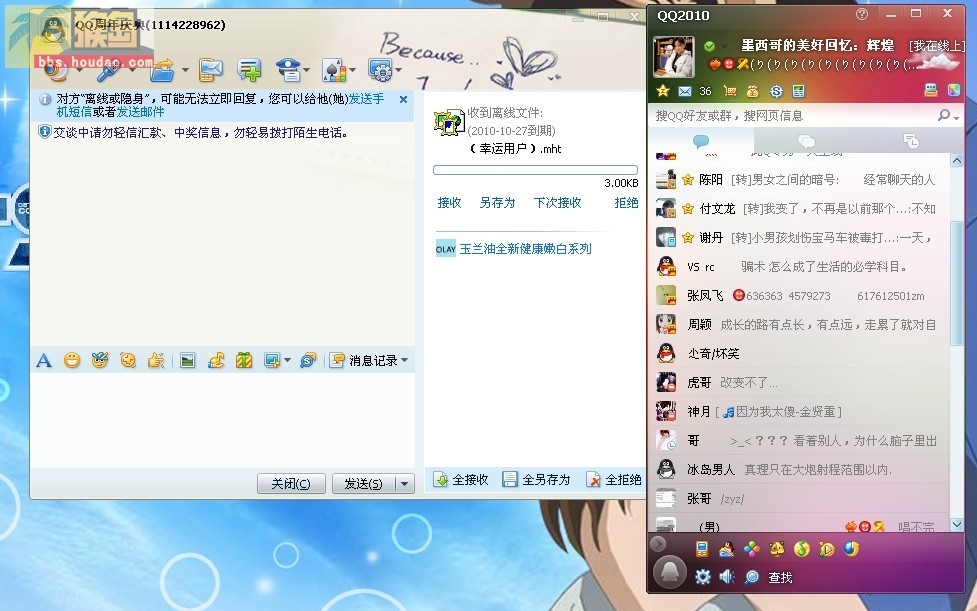Screen dimensions: 977x611
Task: Click the soso search (S bubble) chat icon
Action: [x=308, y=361]
